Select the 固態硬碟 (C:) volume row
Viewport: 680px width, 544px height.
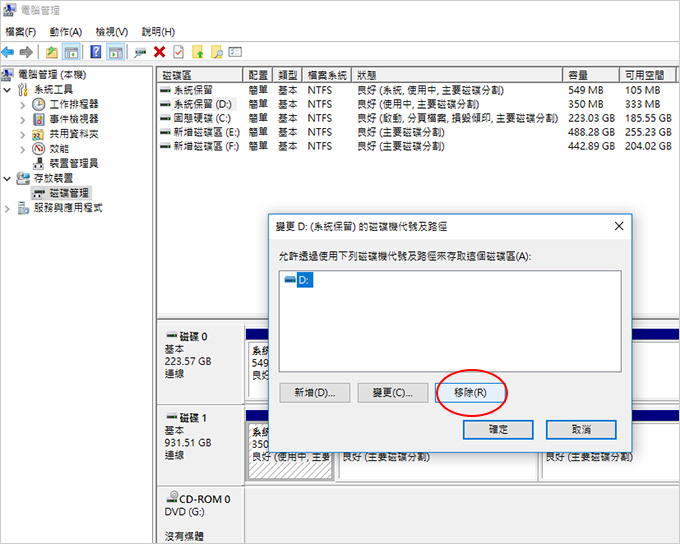tap(416, 118)
